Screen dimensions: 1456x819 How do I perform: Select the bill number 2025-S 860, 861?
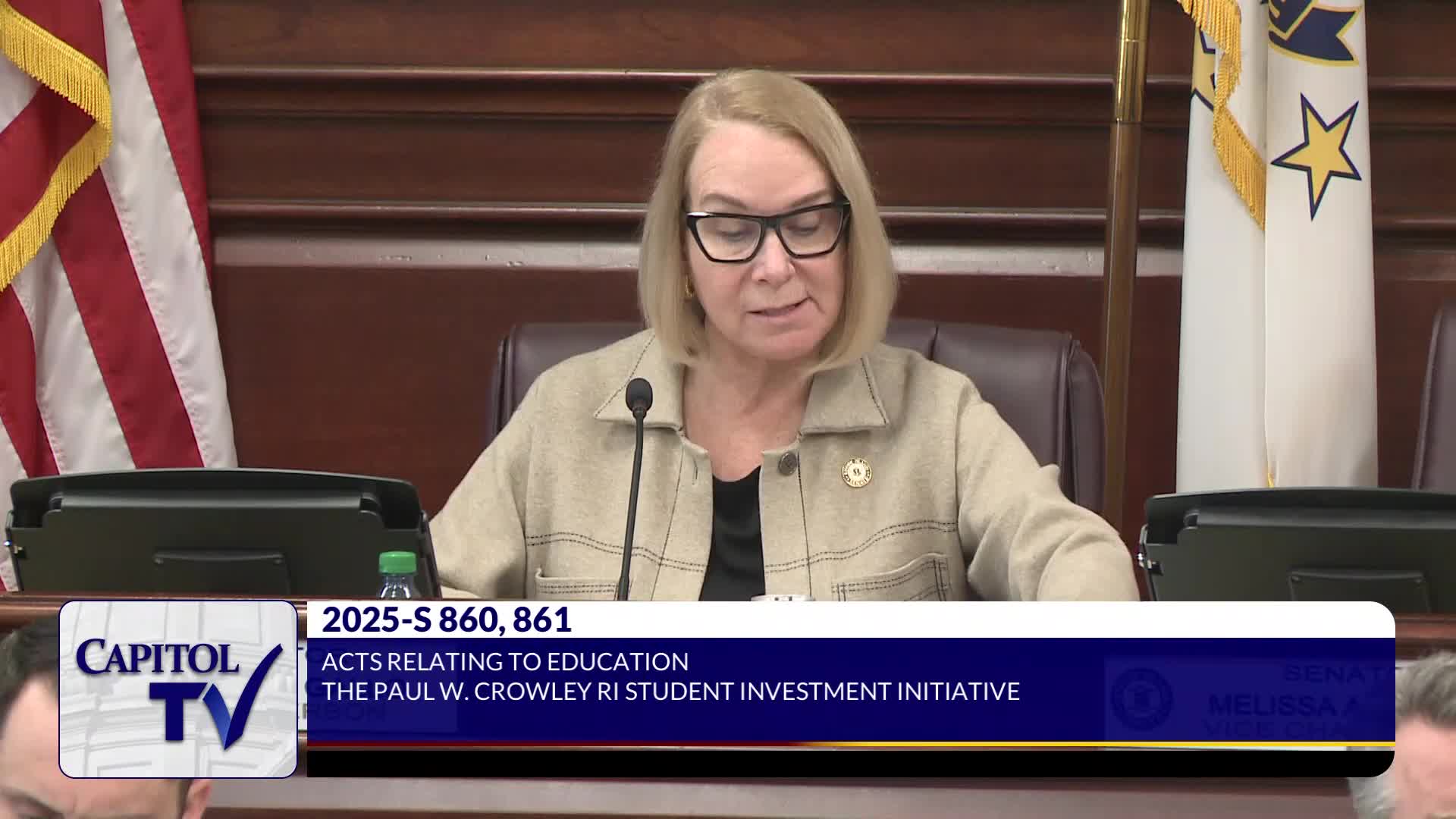tap(446, 620)
